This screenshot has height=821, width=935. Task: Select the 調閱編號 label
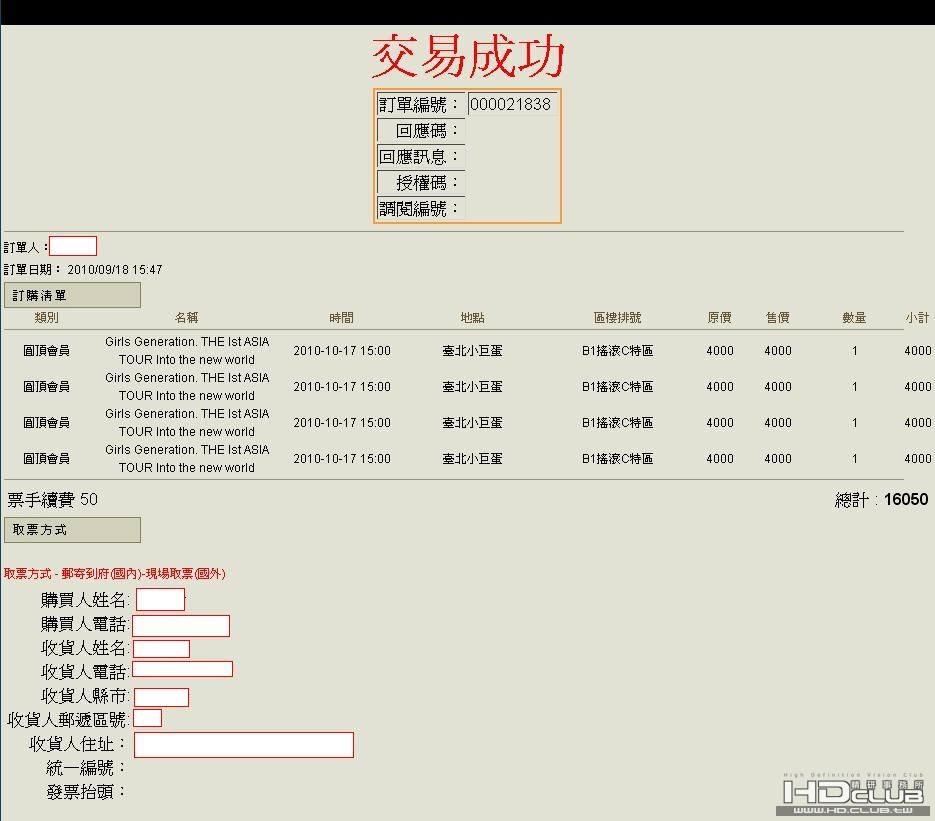click(x=420, y=209)
